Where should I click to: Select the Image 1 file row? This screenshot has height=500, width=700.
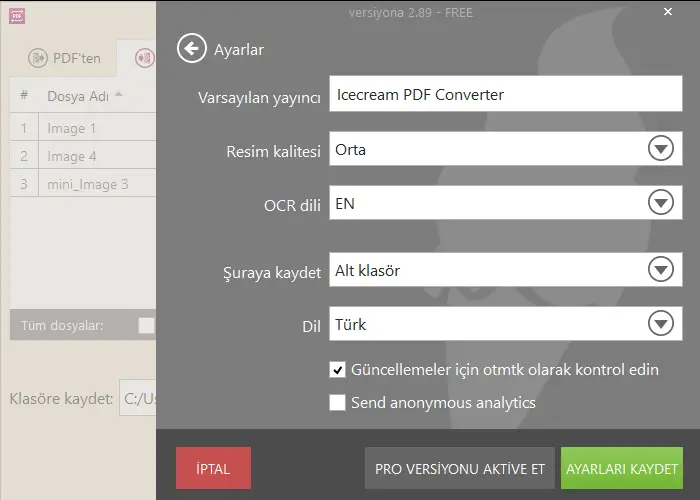[83, 128]
